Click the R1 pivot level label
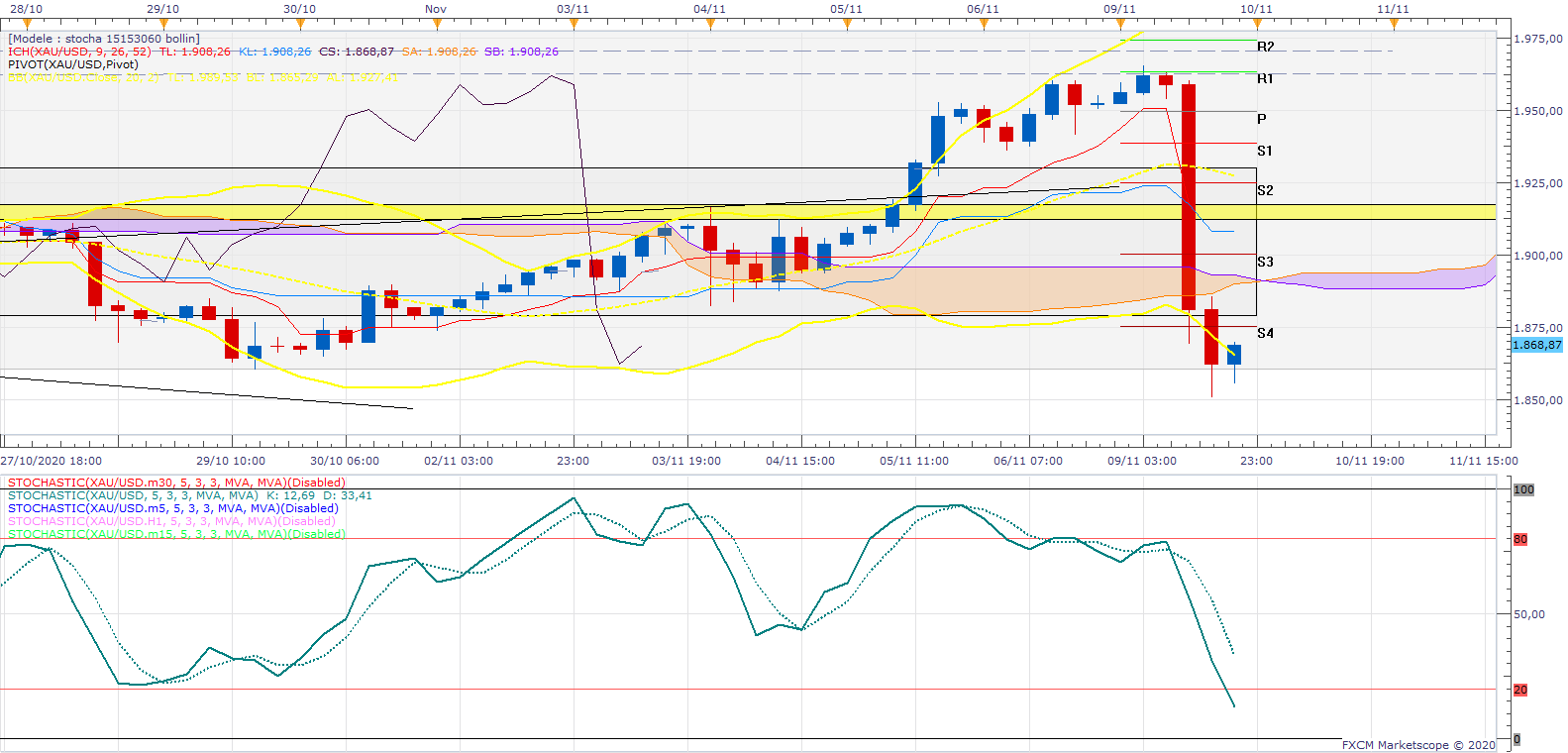The image size is (1568, 753). (1265, 78)
